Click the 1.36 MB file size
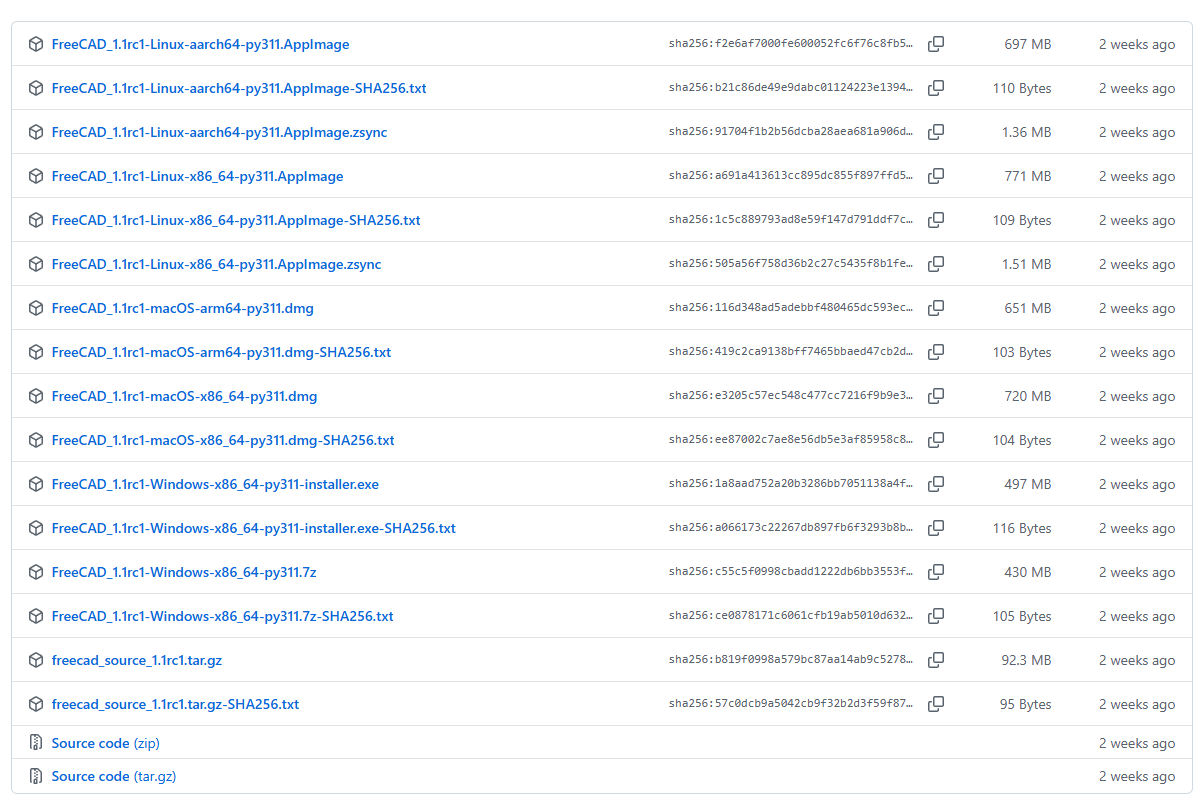This screenshot has height=803, width=1201. coord(1027,132)
